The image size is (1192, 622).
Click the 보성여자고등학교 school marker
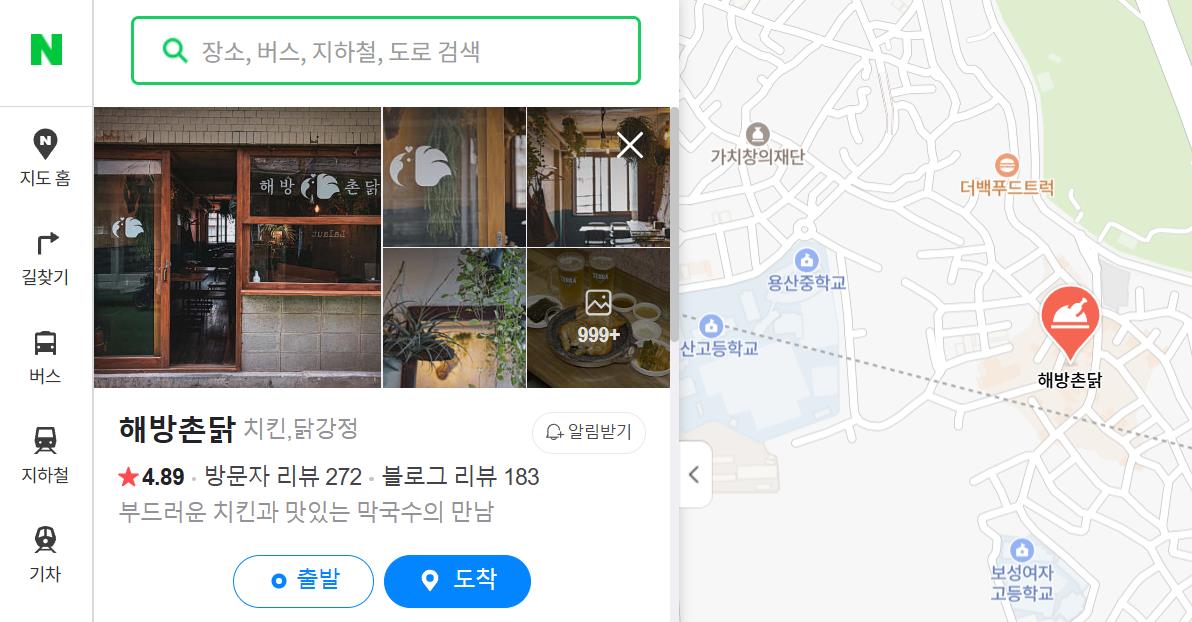pos(1022,550)
